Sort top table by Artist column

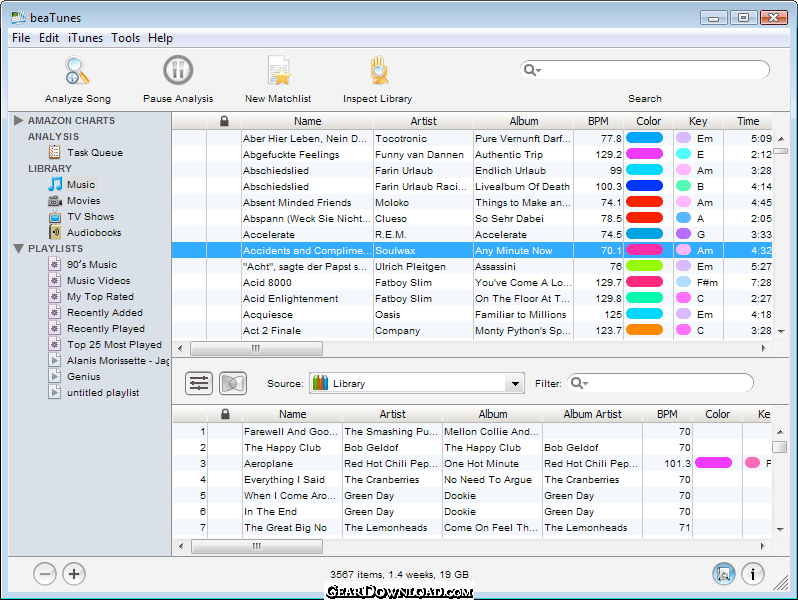423,121
